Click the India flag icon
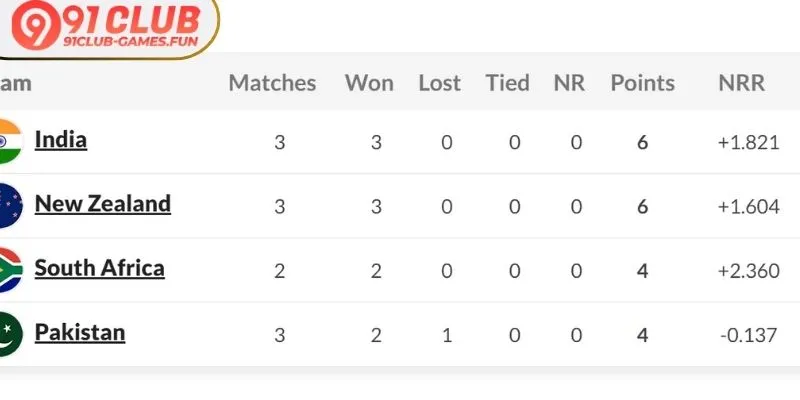This screenshot has height=400, width=800. 9,141
